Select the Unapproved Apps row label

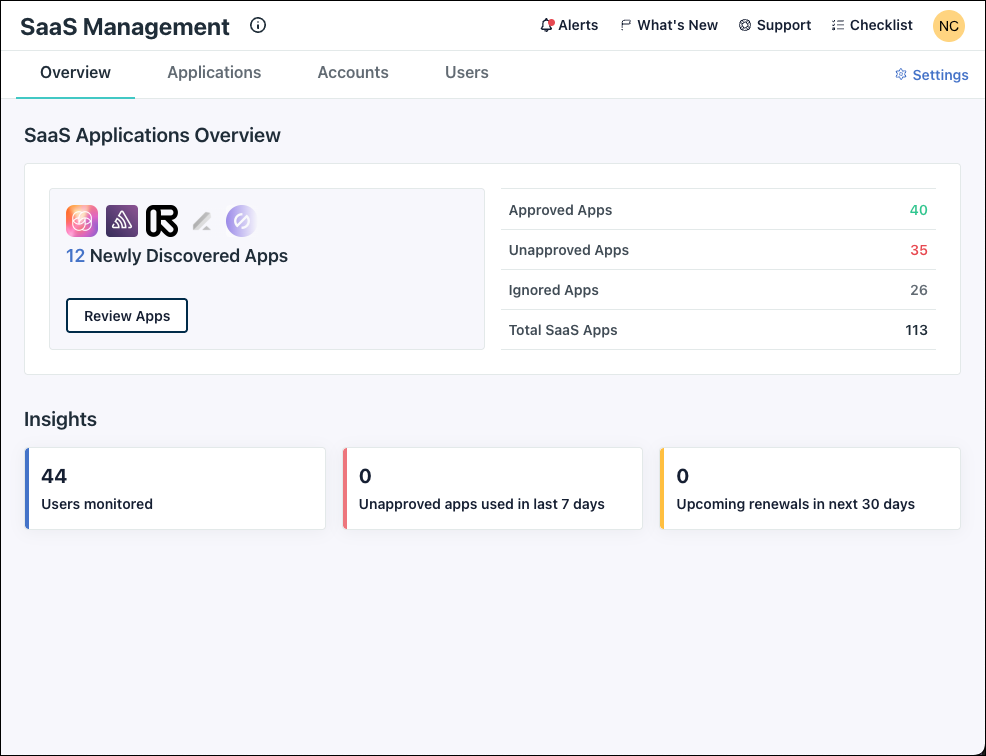[x=568, y=250]
